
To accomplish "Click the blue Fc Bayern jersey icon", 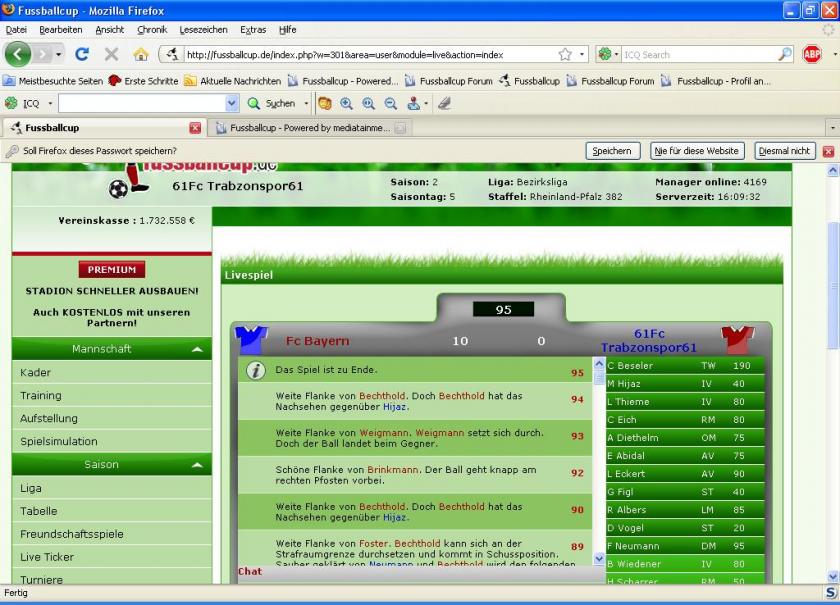I will (251, 340).
